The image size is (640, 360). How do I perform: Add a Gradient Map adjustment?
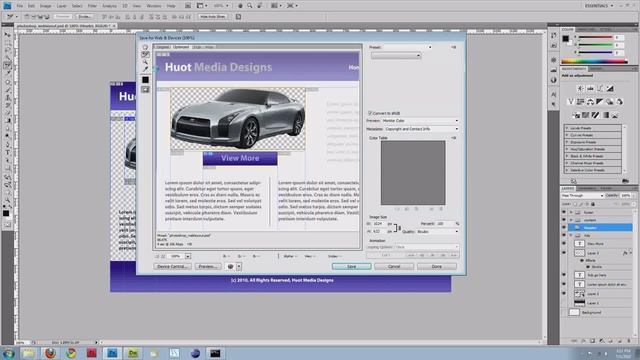(605, 116)
